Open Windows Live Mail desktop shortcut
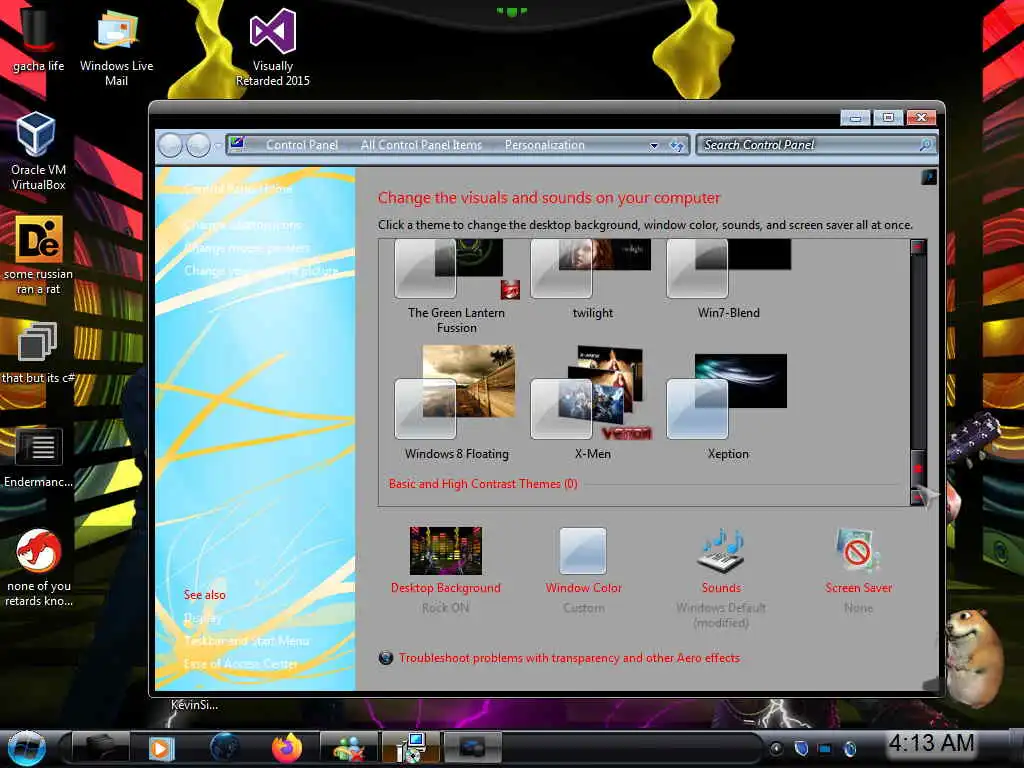This screenshot has width=1024, height=768. 116,48
